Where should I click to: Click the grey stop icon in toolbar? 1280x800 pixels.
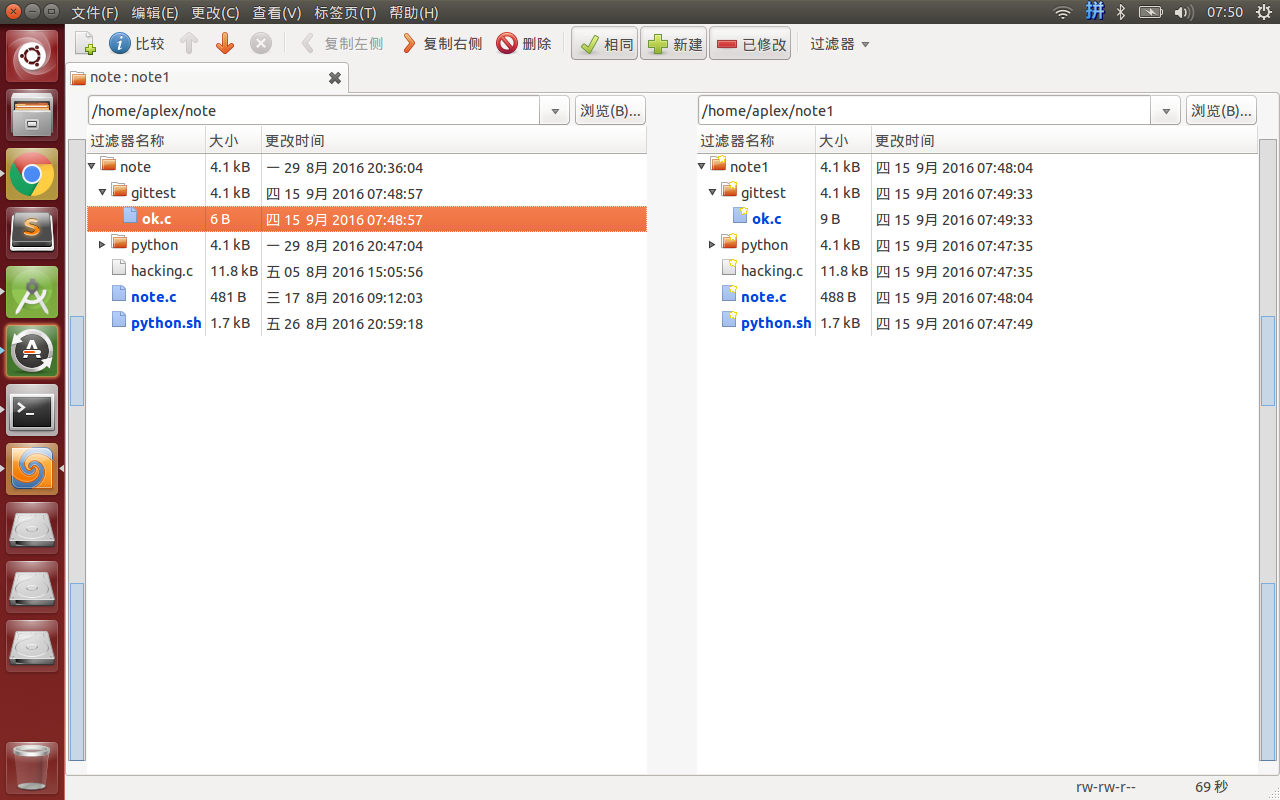coord(260,44)
